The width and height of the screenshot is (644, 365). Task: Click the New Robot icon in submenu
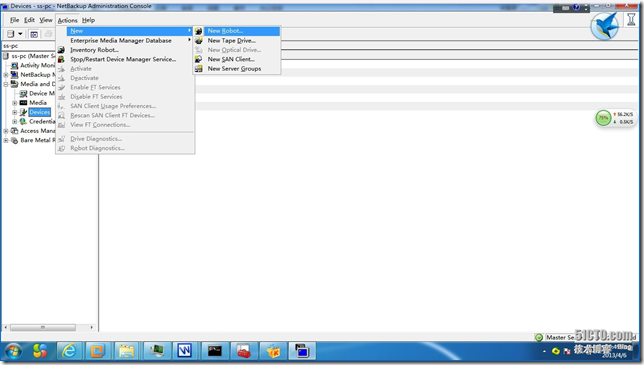pyautogui.click(x=199, y=31)
